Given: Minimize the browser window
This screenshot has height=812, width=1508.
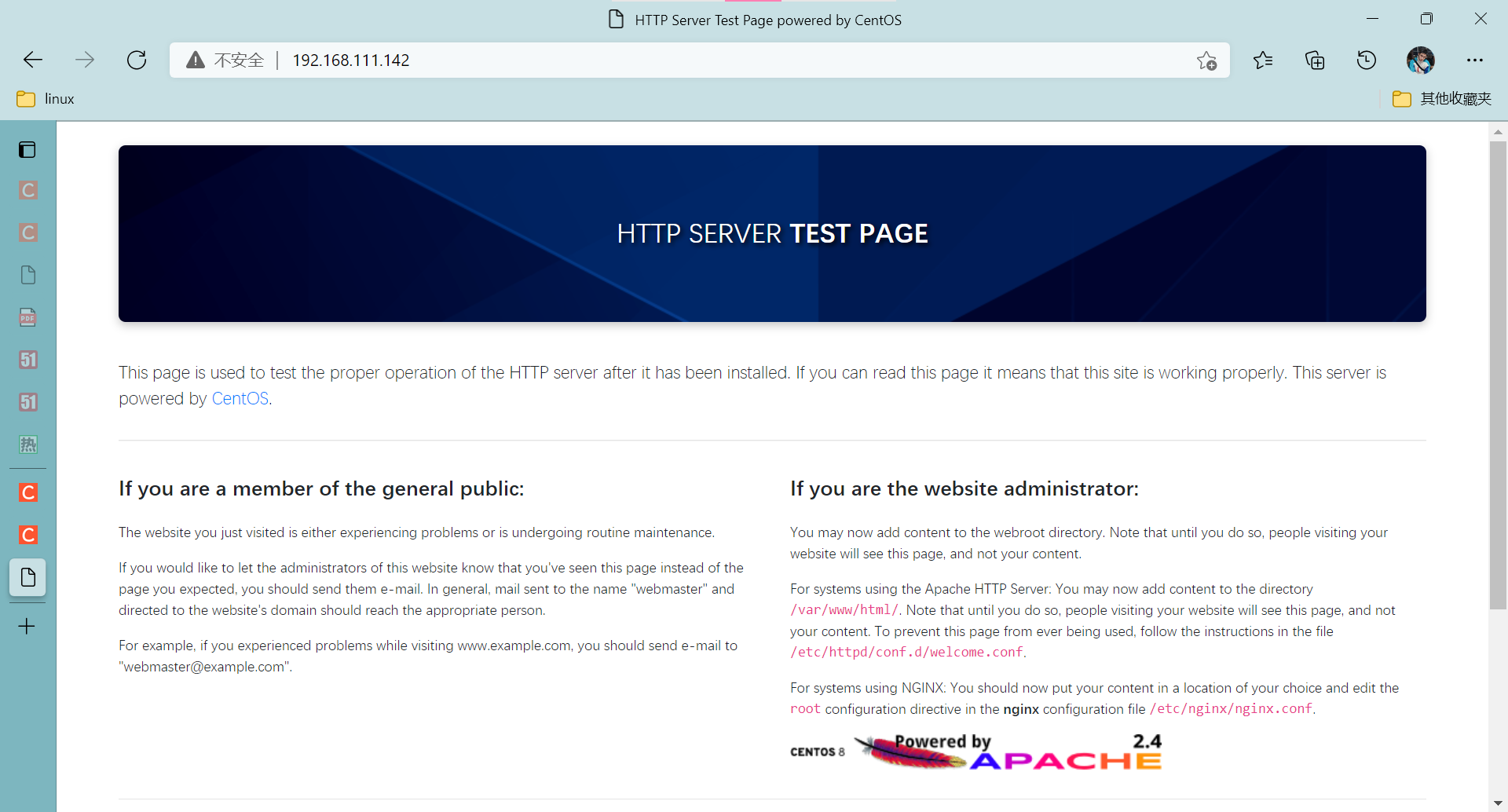Looking at the screenshot, I should (x=1372, y=19).
